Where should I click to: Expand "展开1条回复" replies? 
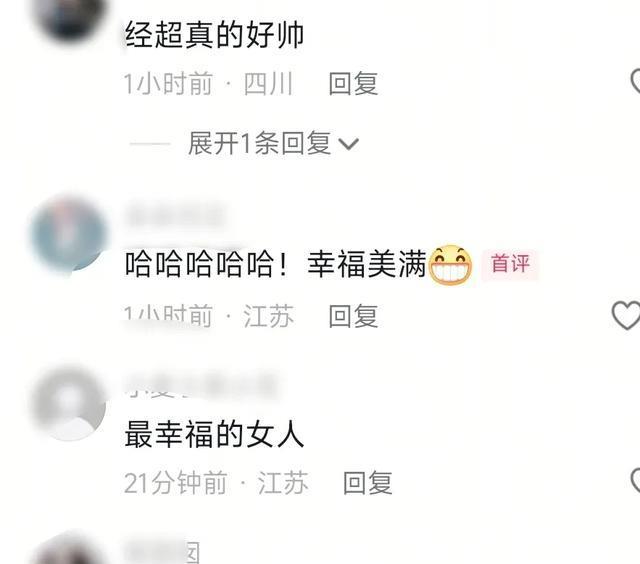tap(273, 143)
